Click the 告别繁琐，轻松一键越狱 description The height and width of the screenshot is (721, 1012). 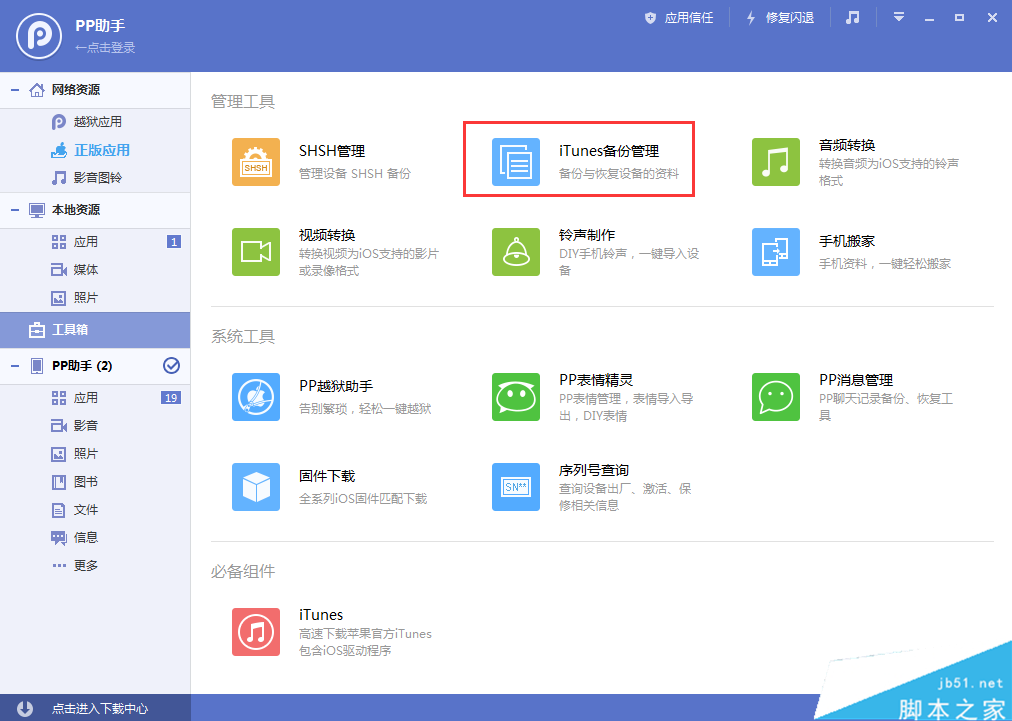[x=365, y=409]
